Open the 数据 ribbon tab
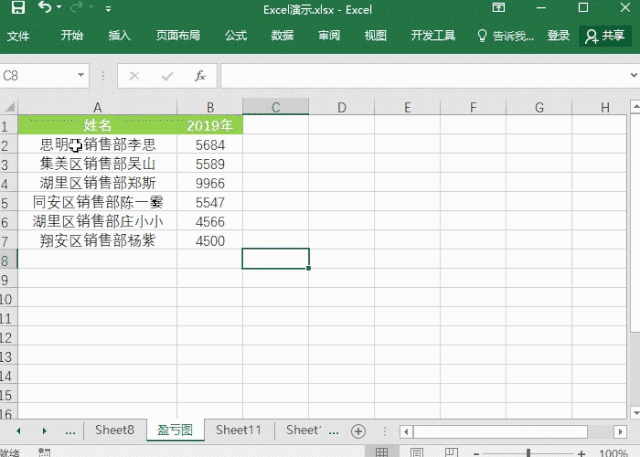Viewport: 640px width, 457px height. (x=282, y=35)
